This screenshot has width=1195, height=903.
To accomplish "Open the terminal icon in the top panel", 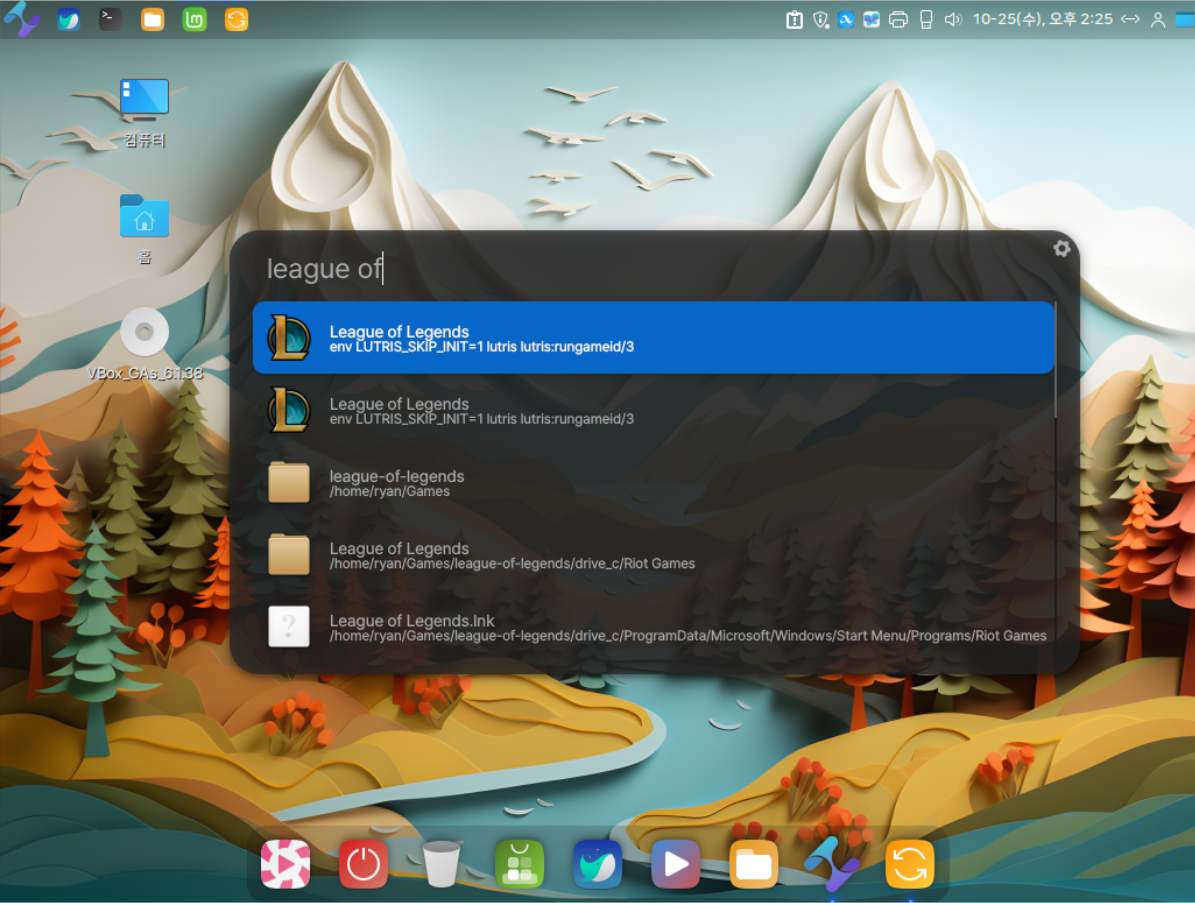I will point(111,19).
